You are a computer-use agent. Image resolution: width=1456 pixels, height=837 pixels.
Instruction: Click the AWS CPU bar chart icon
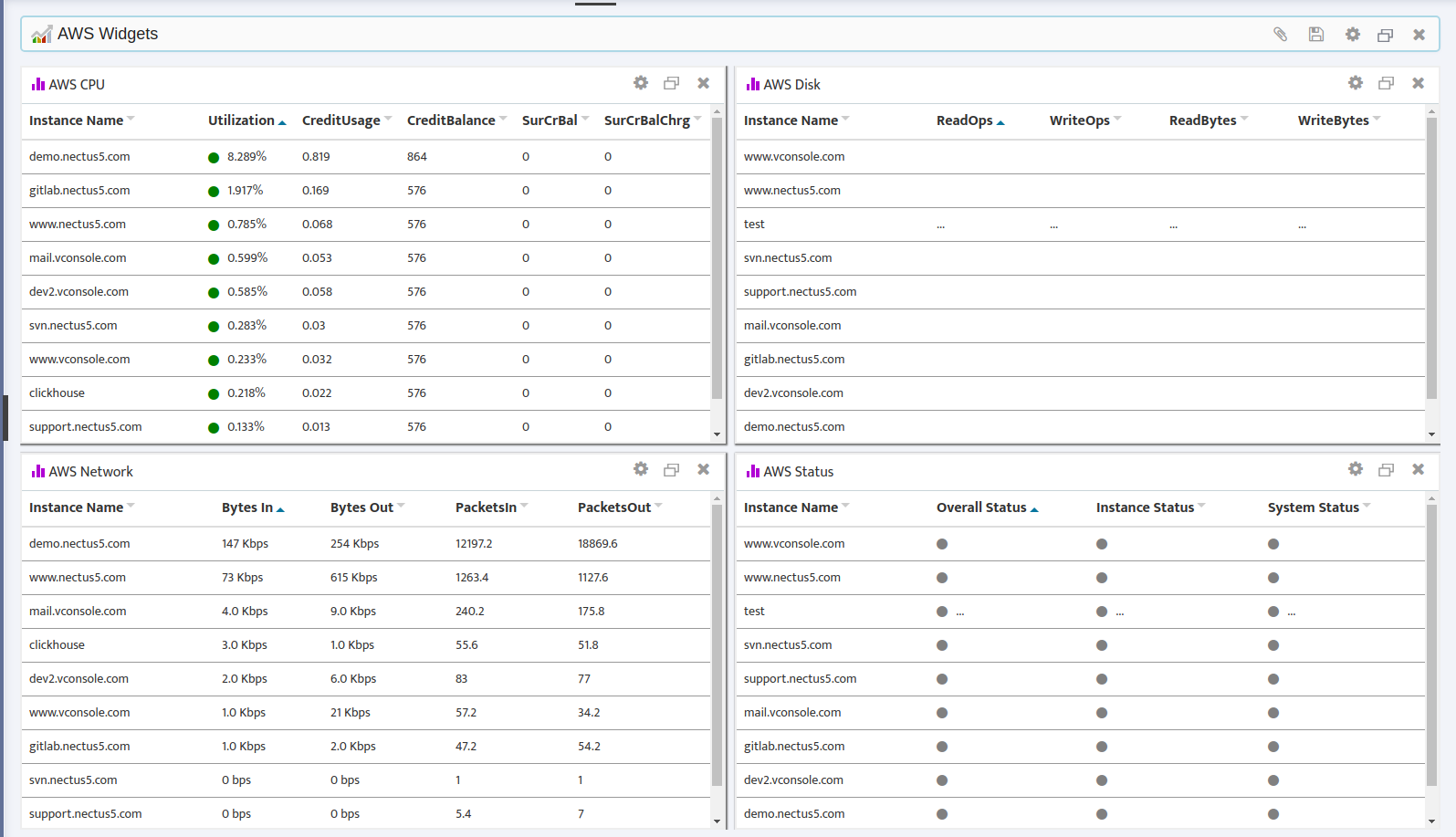coord(38,84)
